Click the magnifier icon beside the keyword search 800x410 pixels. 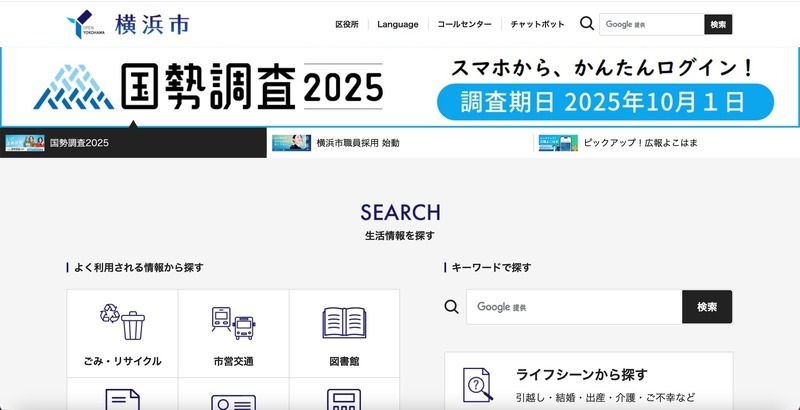tap(452, 307)
